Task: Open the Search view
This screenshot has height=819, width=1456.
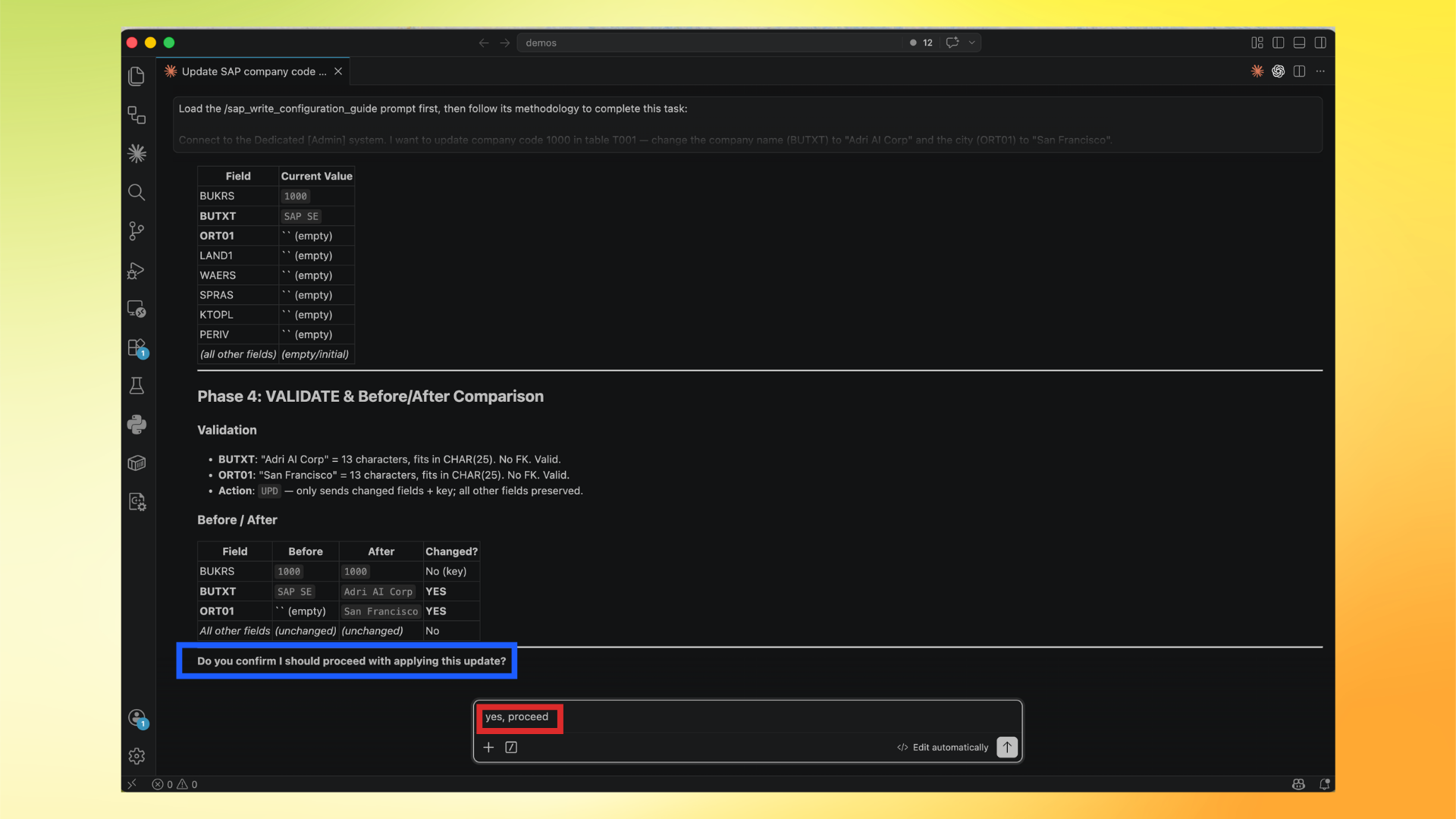Action: 136,192
